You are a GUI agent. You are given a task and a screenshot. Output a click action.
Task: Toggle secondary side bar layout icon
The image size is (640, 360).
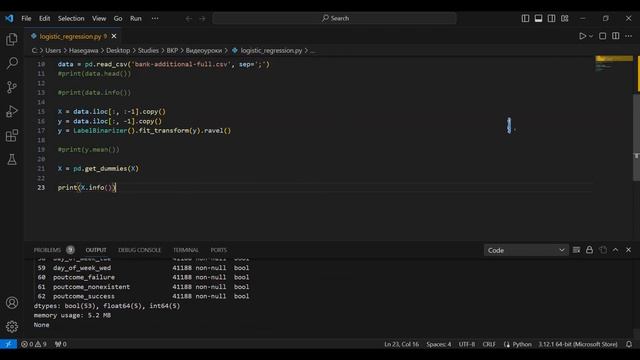(551, 18)
